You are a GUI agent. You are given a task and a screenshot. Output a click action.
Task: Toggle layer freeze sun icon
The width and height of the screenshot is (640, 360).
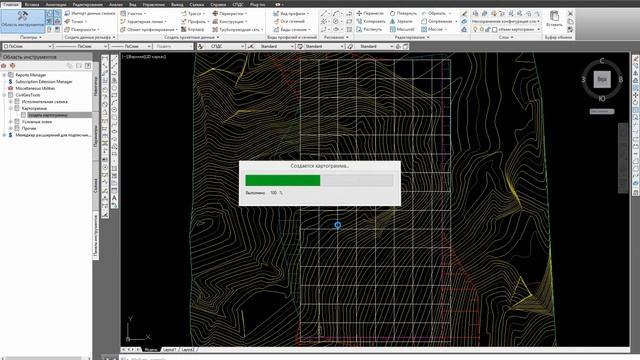482,29
